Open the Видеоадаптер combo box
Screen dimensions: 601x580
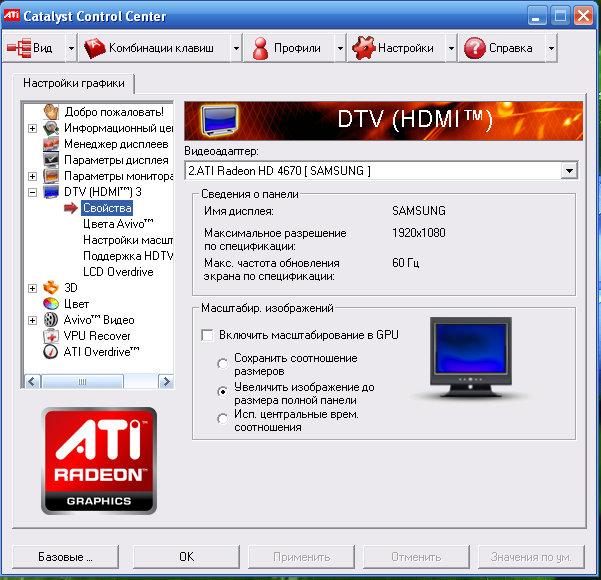[381, 171]
